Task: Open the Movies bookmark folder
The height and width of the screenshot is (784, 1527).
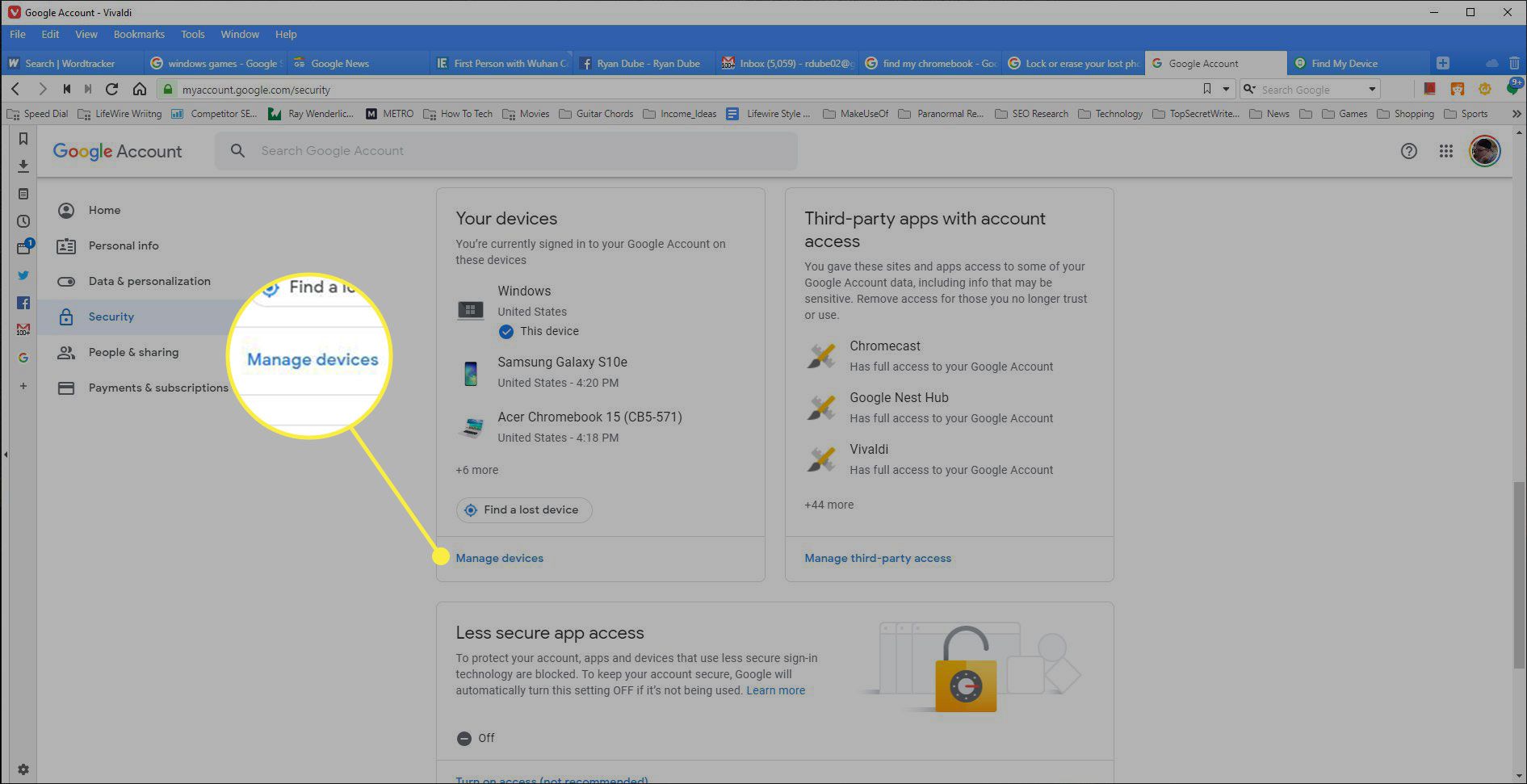Action: (526, 114)
